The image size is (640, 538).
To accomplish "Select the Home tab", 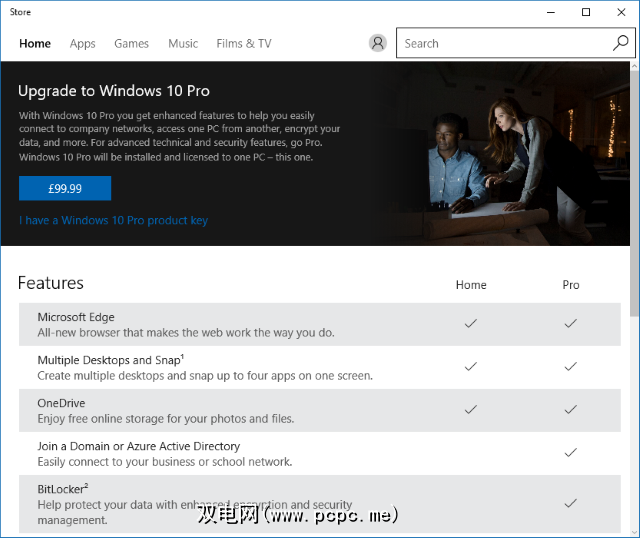I will (35, 44).
